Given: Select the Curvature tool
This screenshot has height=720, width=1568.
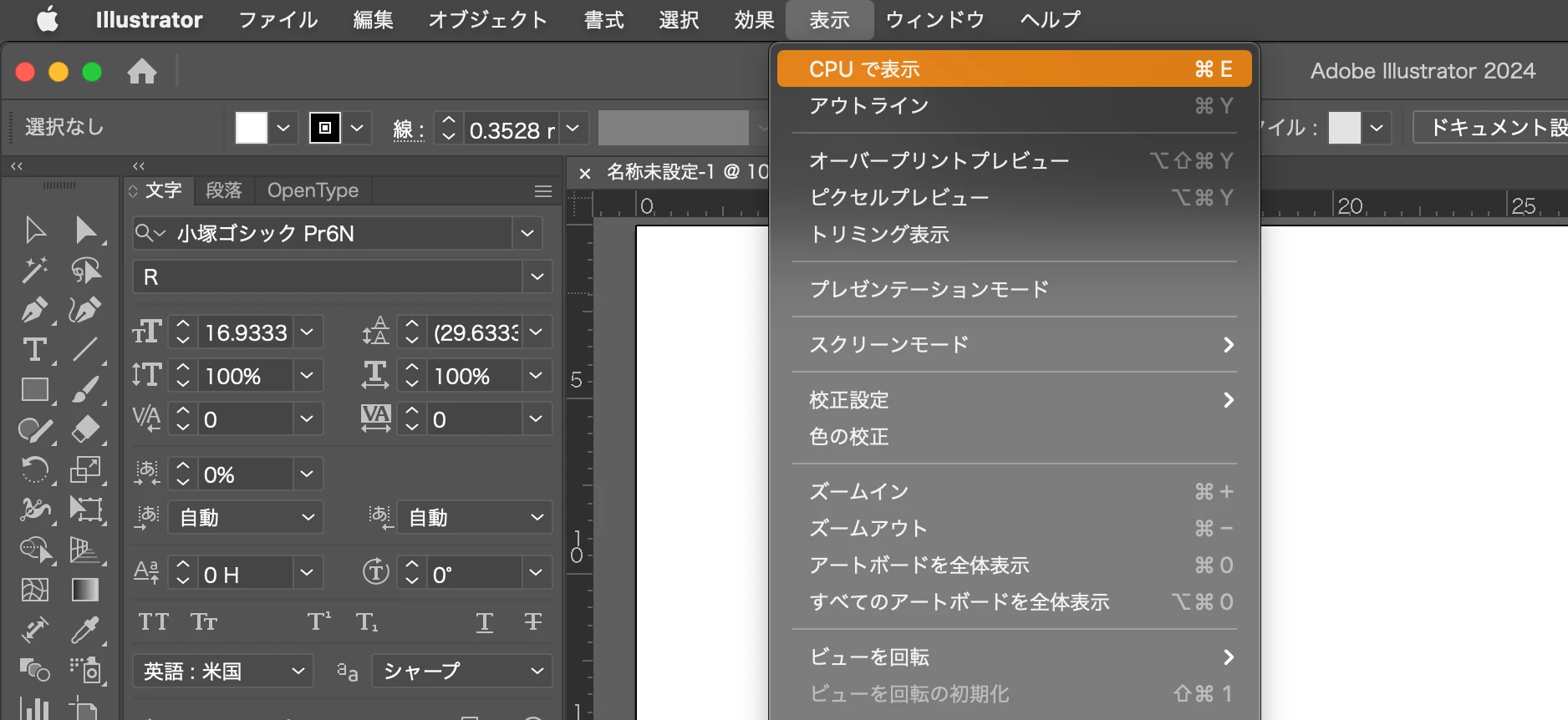Looking at the screenshot, I should coord(85,310).
